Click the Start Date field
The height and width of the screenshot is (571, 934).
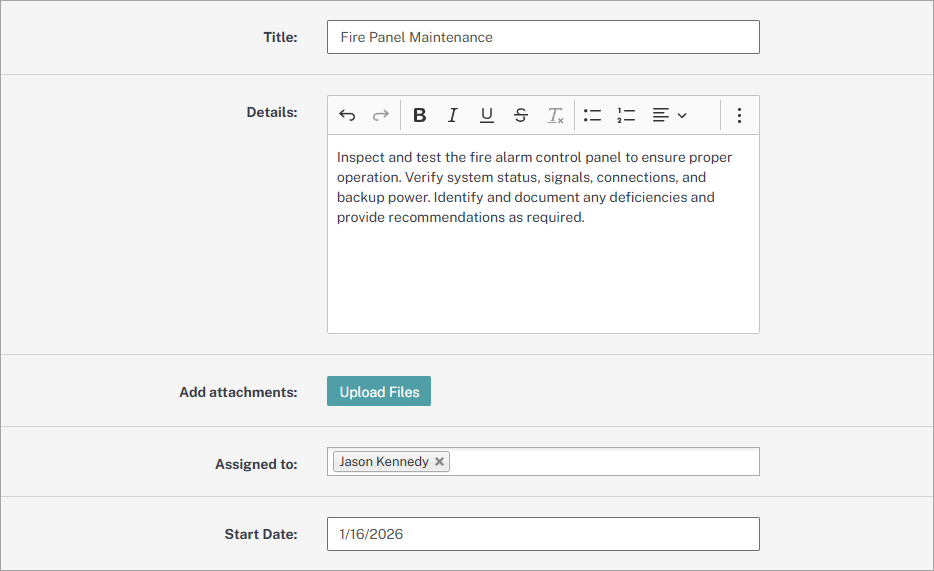point(543,534)
